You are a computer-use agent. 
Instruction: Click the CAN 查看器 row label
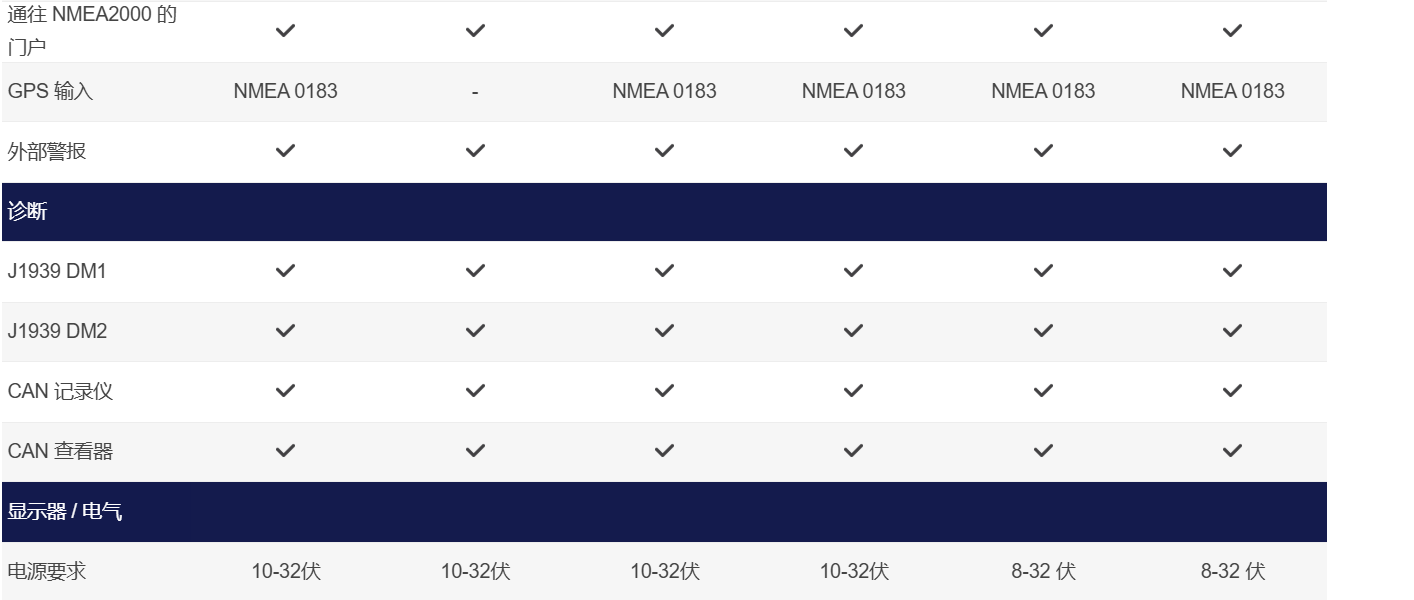[x=60, y=451]
